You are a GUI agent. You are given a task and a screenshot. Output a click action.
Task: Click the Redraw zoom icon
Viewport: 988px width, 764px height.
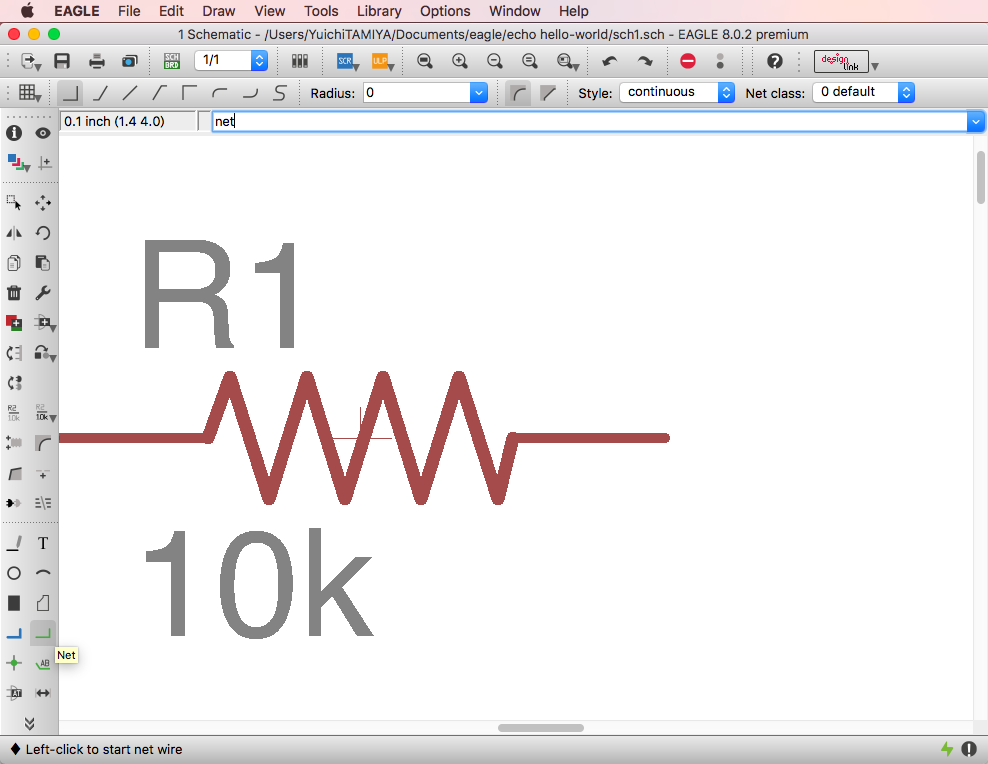coord(530,61)
